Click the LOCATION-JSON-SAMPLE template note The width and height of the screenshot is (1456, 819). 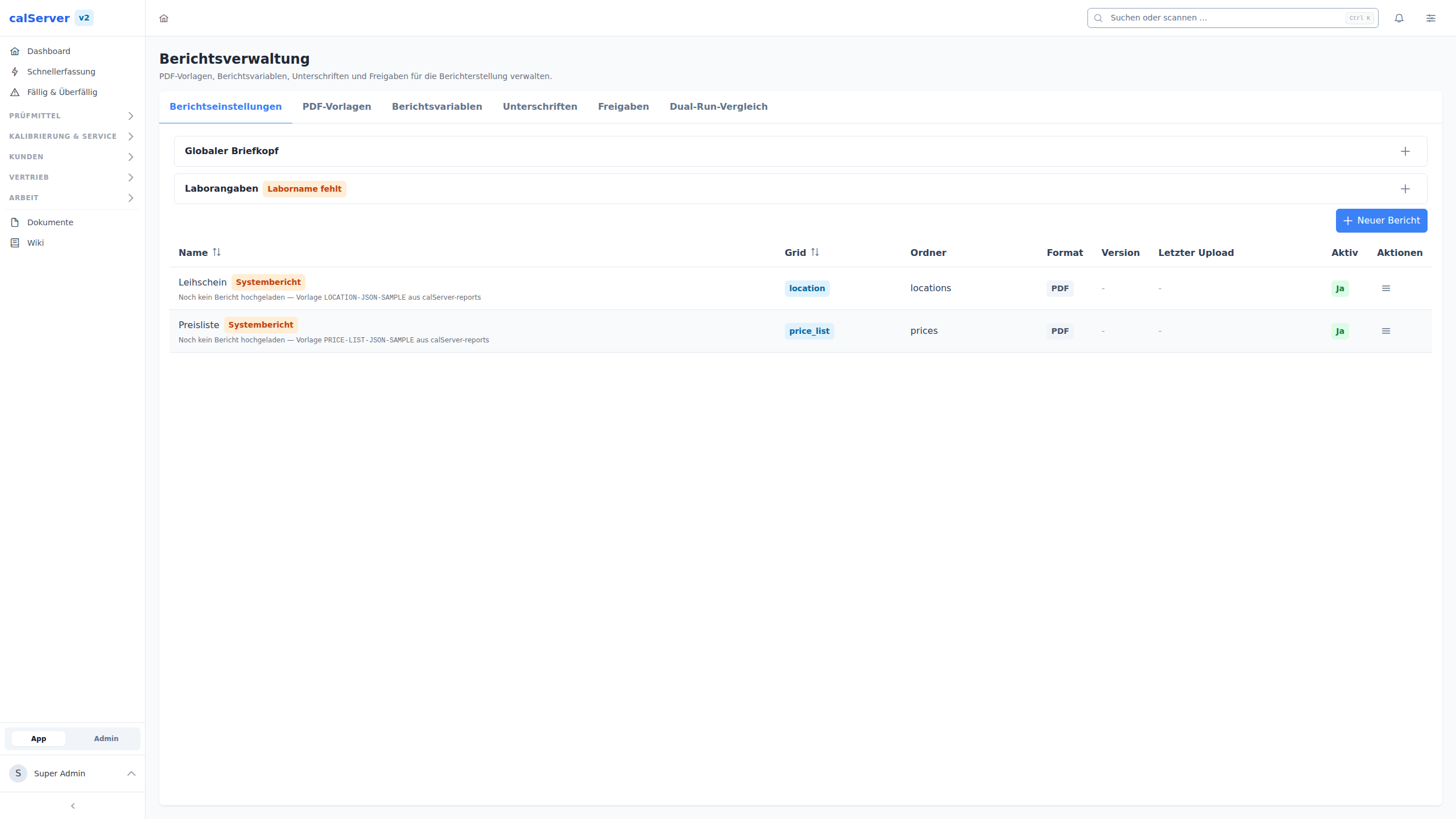tap(330, 297)
